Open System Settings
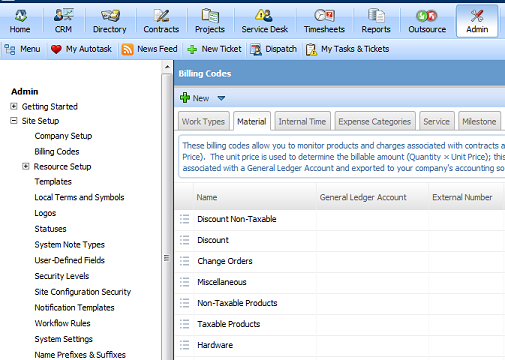Image resolution: width=505 pixels, height=360 pixels. (64, 339)
